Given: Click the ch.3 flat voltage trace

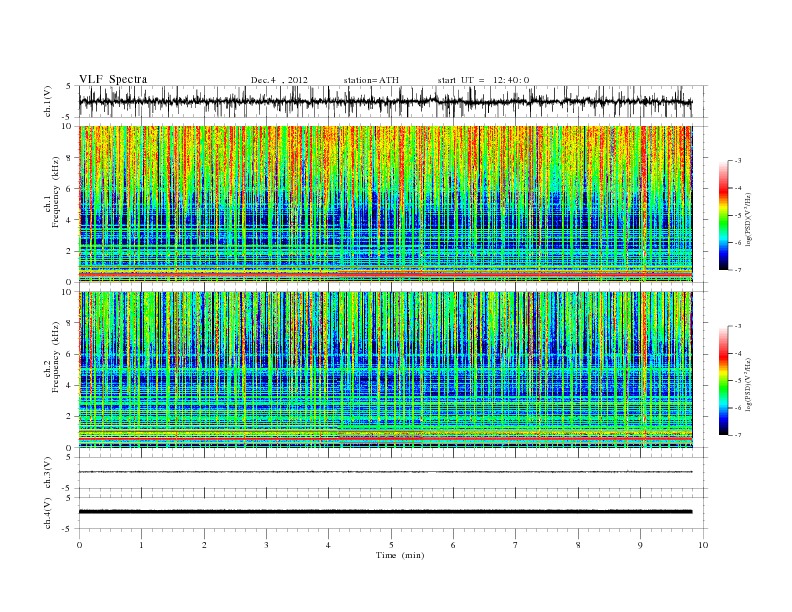Looking at the screenshot, I should 385,472.
